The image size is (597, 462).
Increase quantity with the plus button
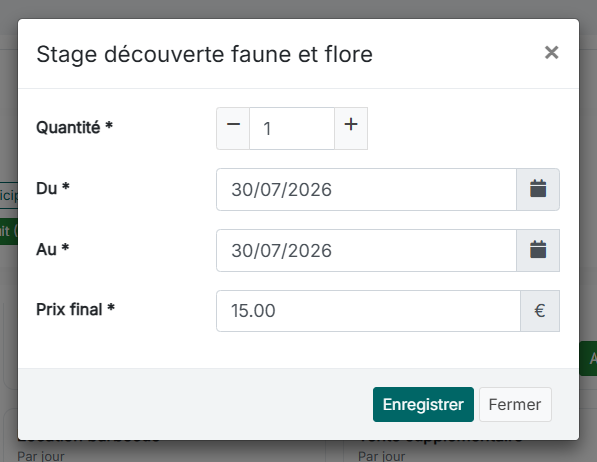click(x=351, y=128)
